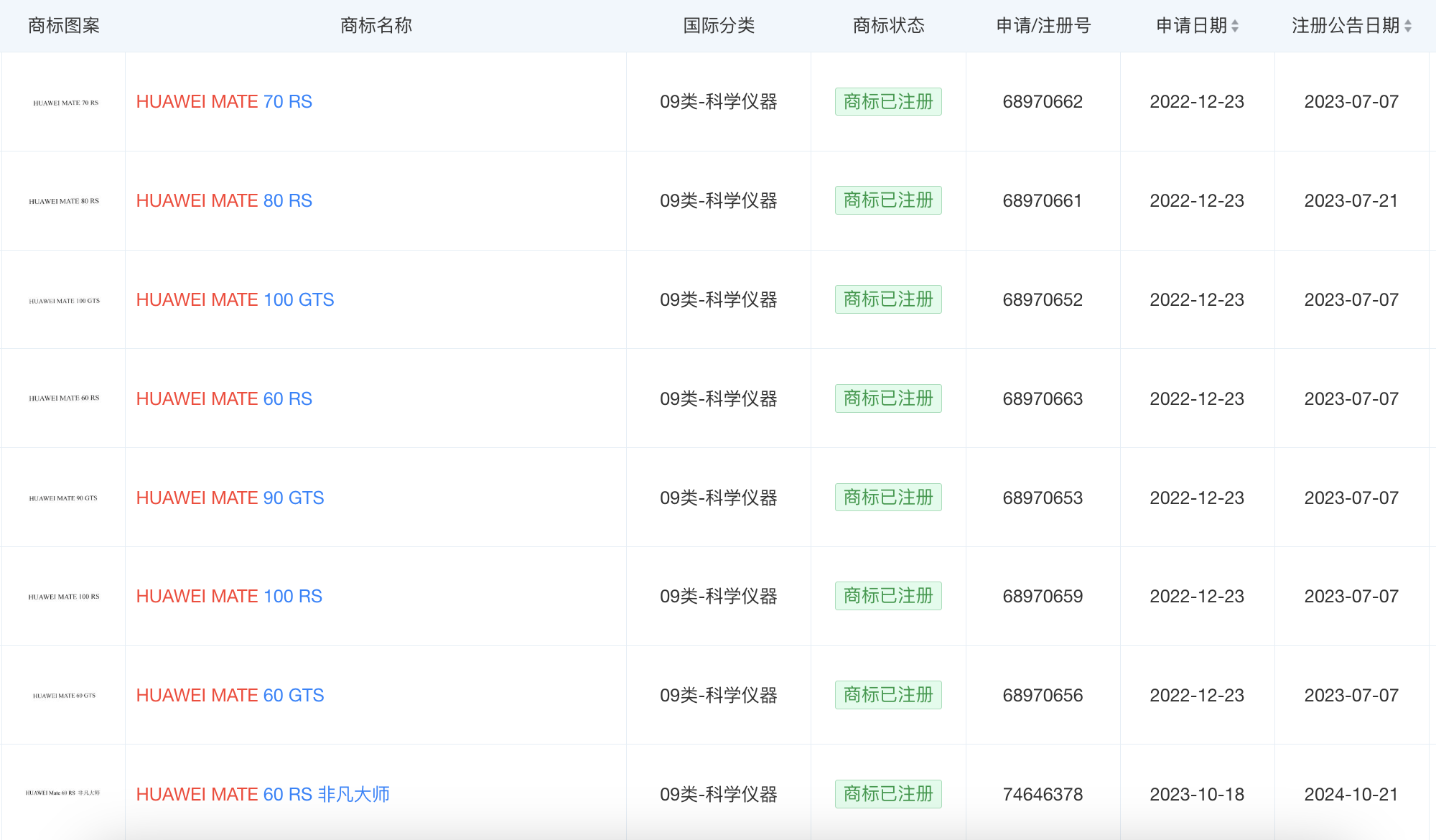Click application date 2023-10-18
This screenshot has width=1436, height=840.
tap(1197, 794)
